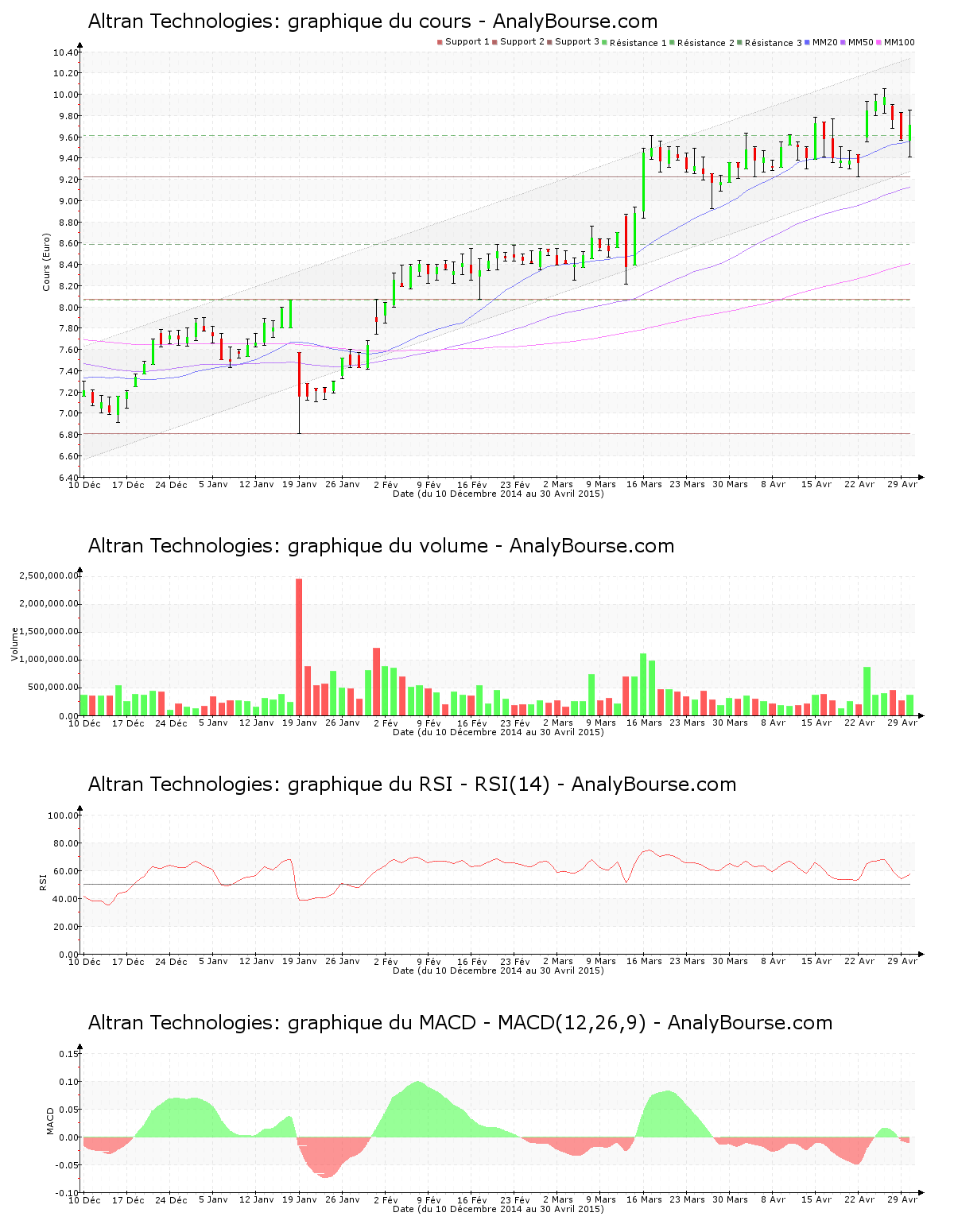
Task: Click the long-wick candlestick at 19 Janv
Action: click(299, 382)
